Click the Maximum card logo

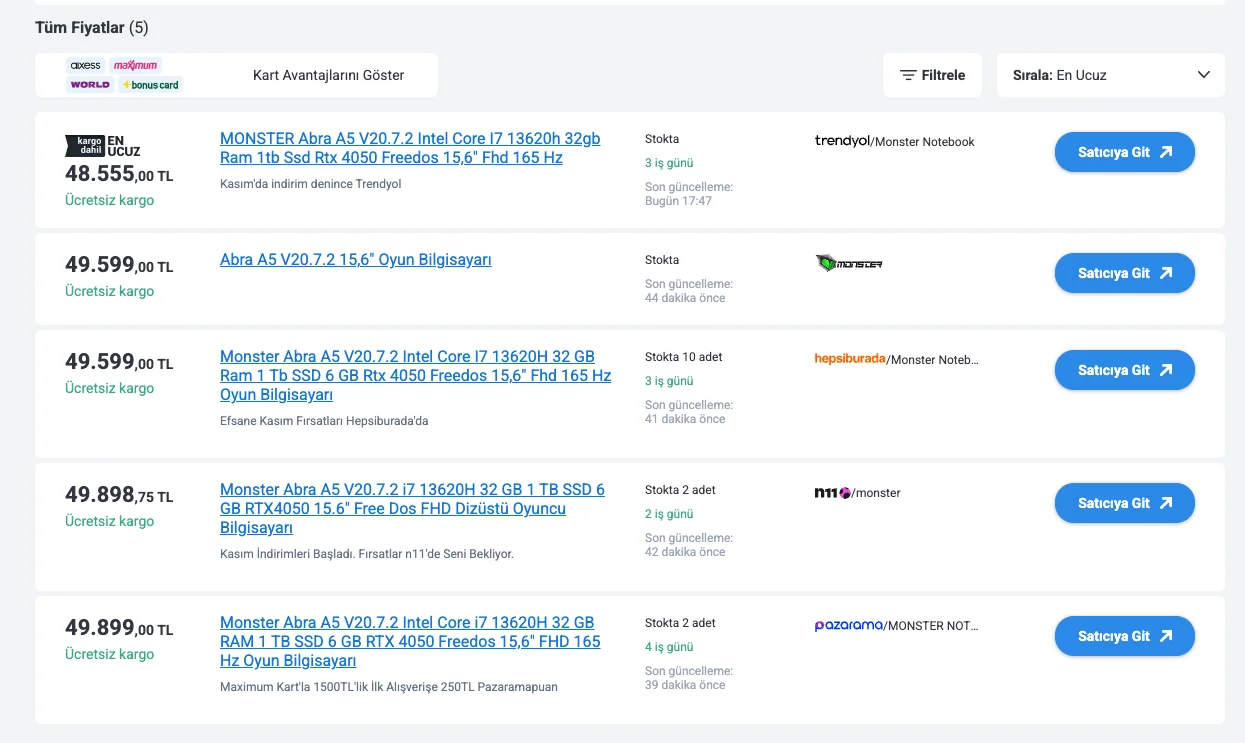tap(136, 65)
